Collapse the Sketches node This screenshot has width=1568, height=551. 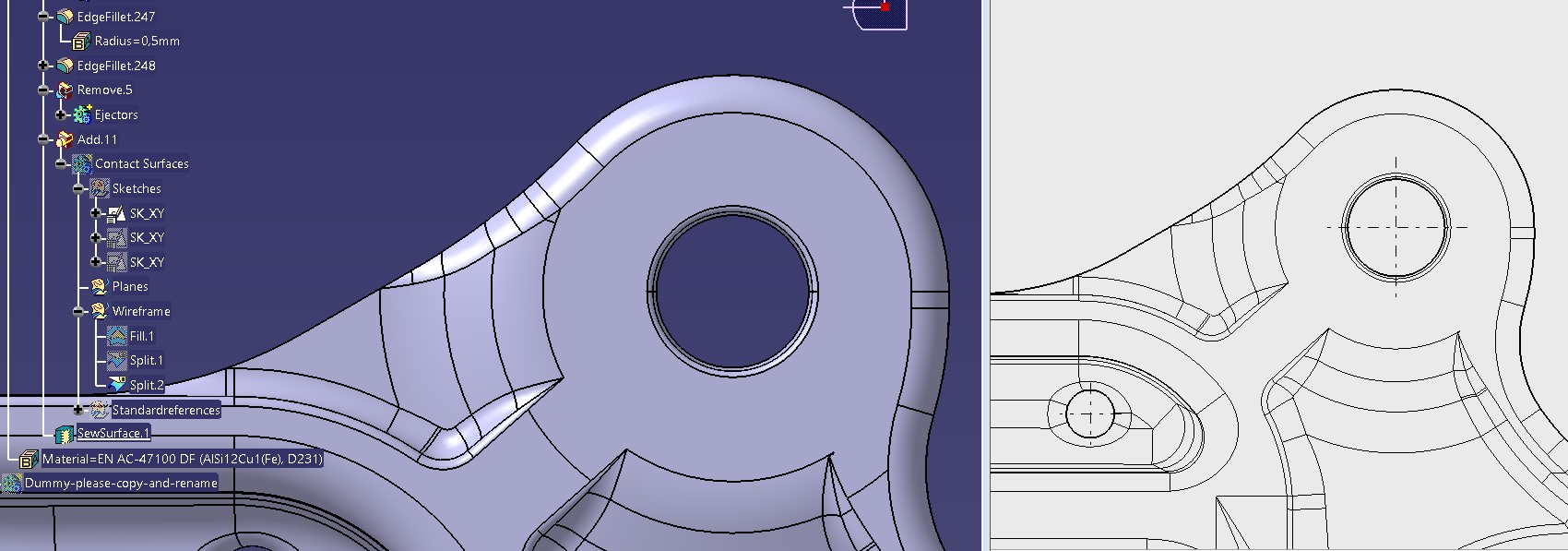tap(78, 188)
